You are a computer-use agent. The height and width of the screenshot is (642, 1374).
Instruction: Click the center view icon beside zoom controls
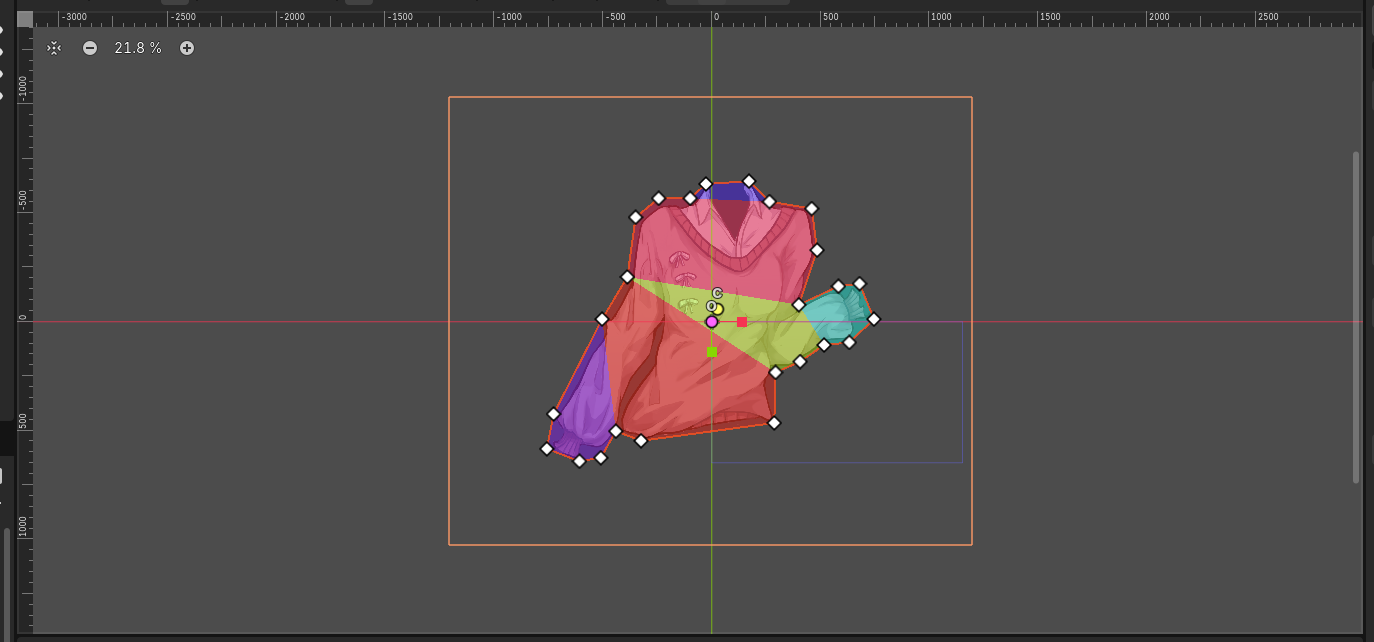point(54,48)
